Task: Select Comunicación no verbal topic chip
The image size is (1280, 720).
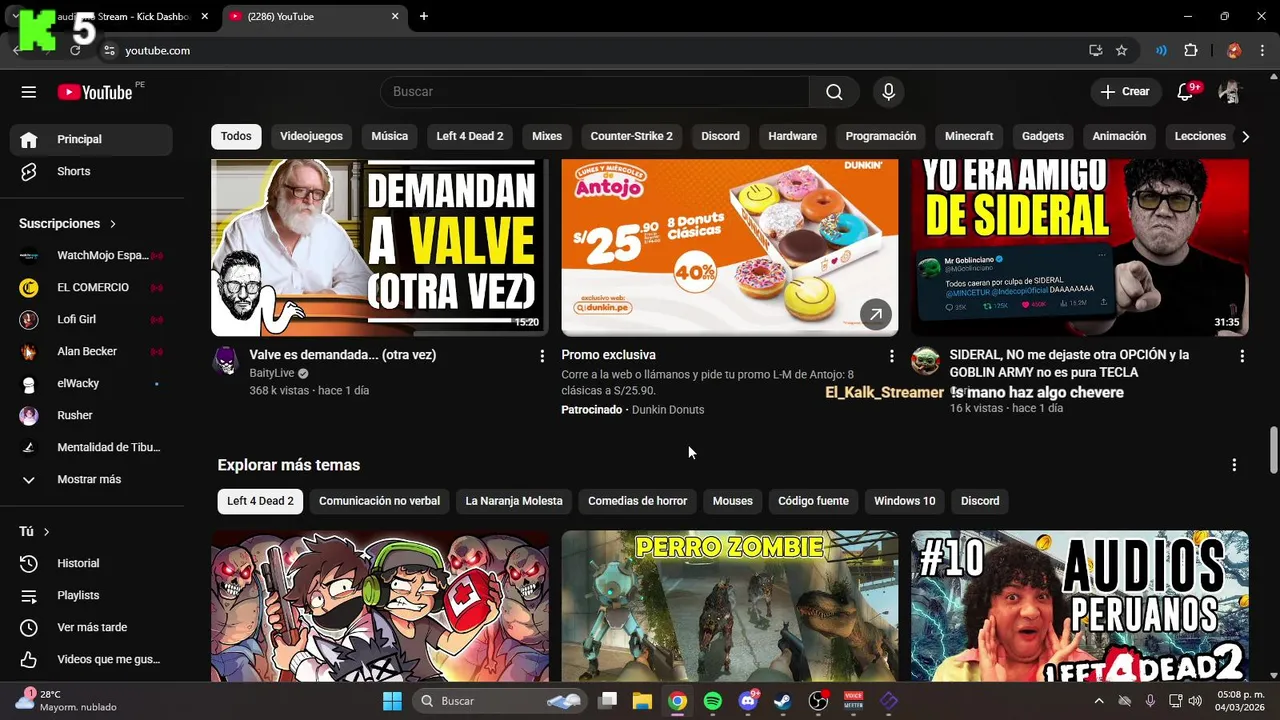Action: [x=379, y=501]
